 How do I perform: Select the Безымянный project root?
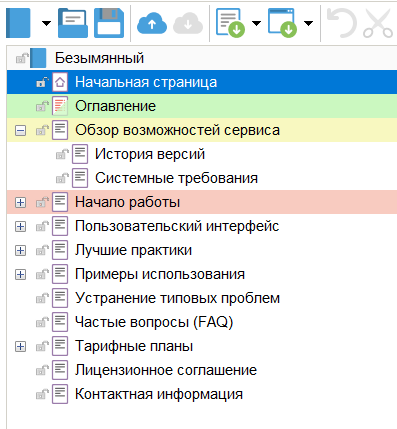(x=99, y=58)
